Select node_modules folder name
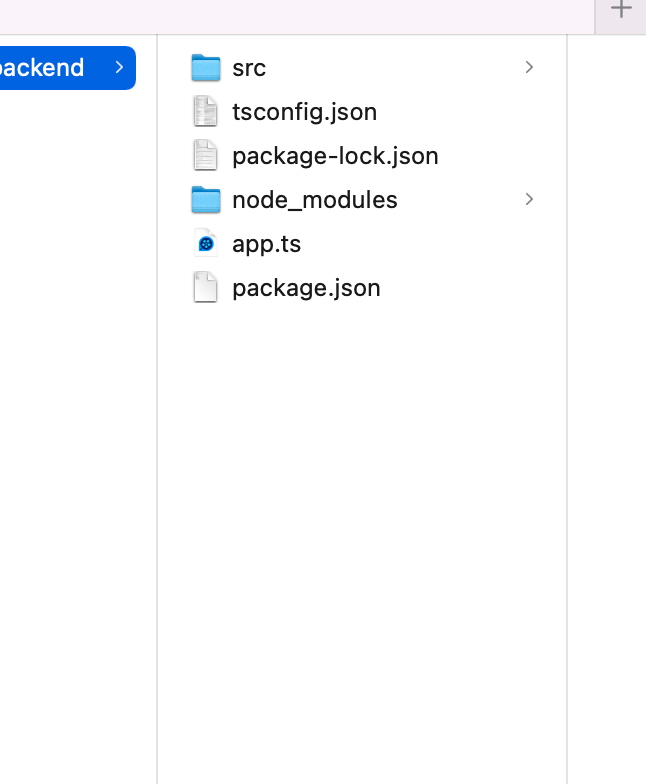Image resolution: width=646 pixels, height=784 pixels. coord(314,200)
